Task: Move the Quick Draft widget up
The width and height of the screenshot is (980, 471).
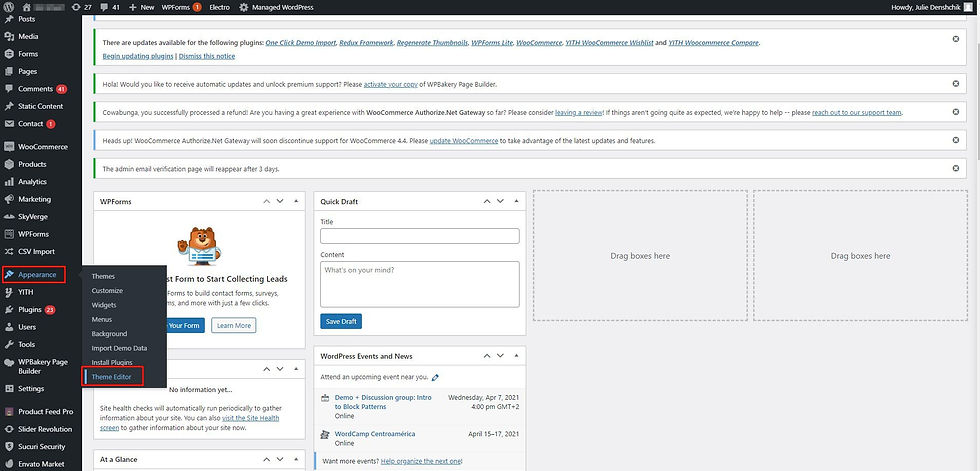Action: click(x=487, y=201)
